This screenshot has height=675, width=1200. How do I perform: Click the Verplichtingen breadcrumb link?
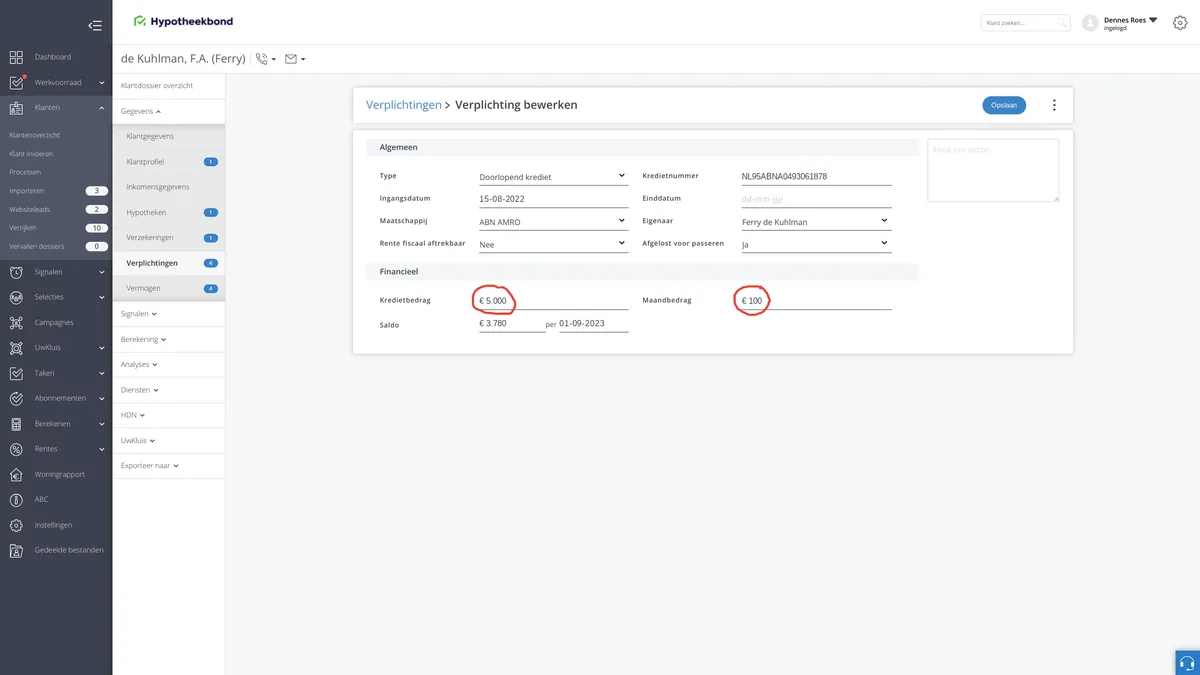tap(404, 105)
